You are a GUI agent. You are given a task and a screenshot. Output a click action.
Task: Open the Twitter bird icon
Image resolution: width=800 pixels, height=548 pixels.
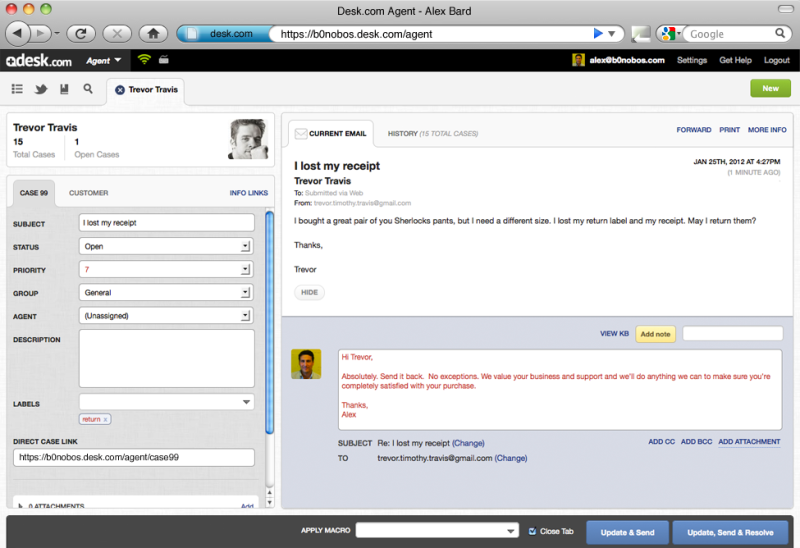tap(41, 89)
